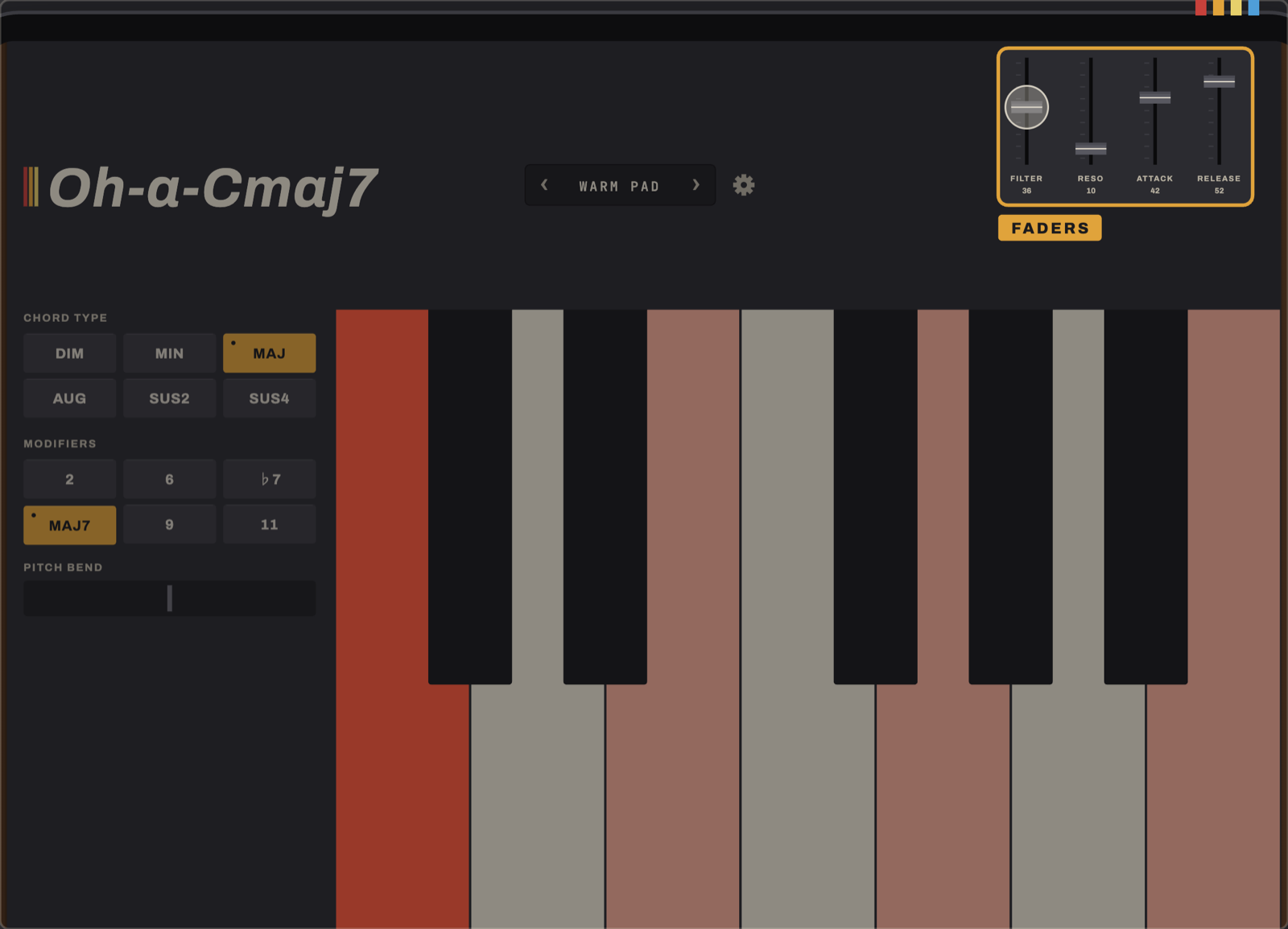Select the AUG chord type
The image size is (1288, 929).
(x=69, y=398)
